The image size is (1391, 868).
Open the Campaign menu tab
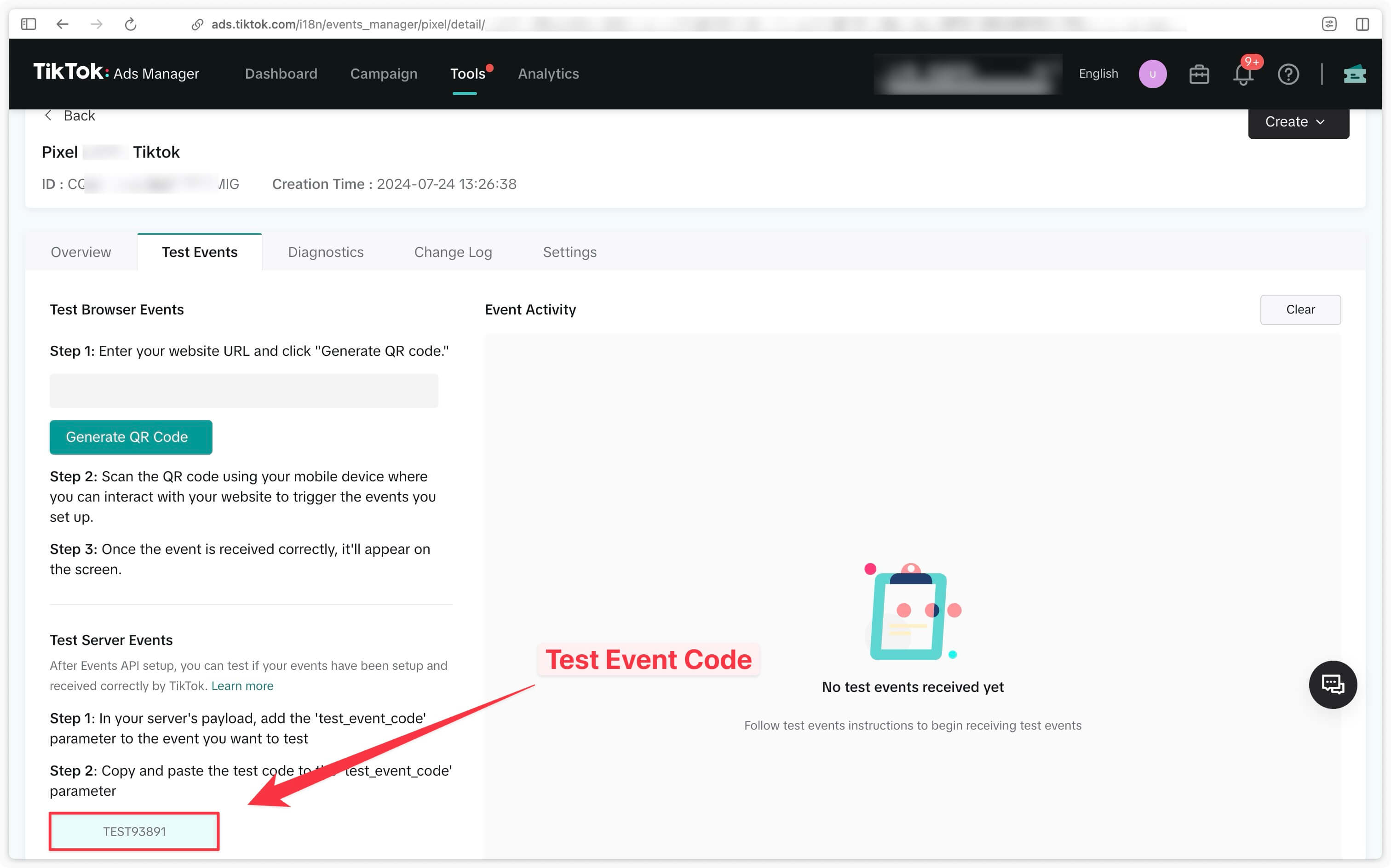tap(384, 73)
